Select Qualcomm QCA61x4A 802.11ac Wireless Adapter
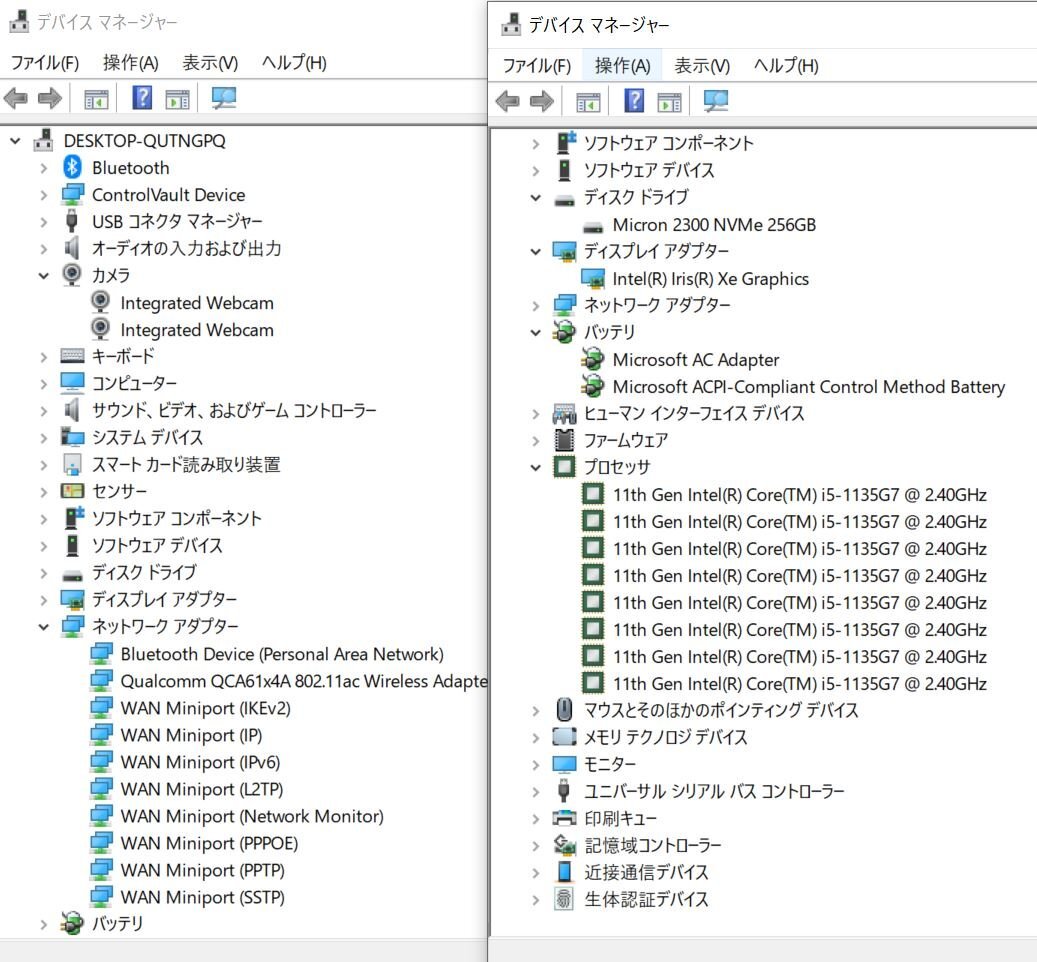The image size is (1037, 962). coord(304,681)
